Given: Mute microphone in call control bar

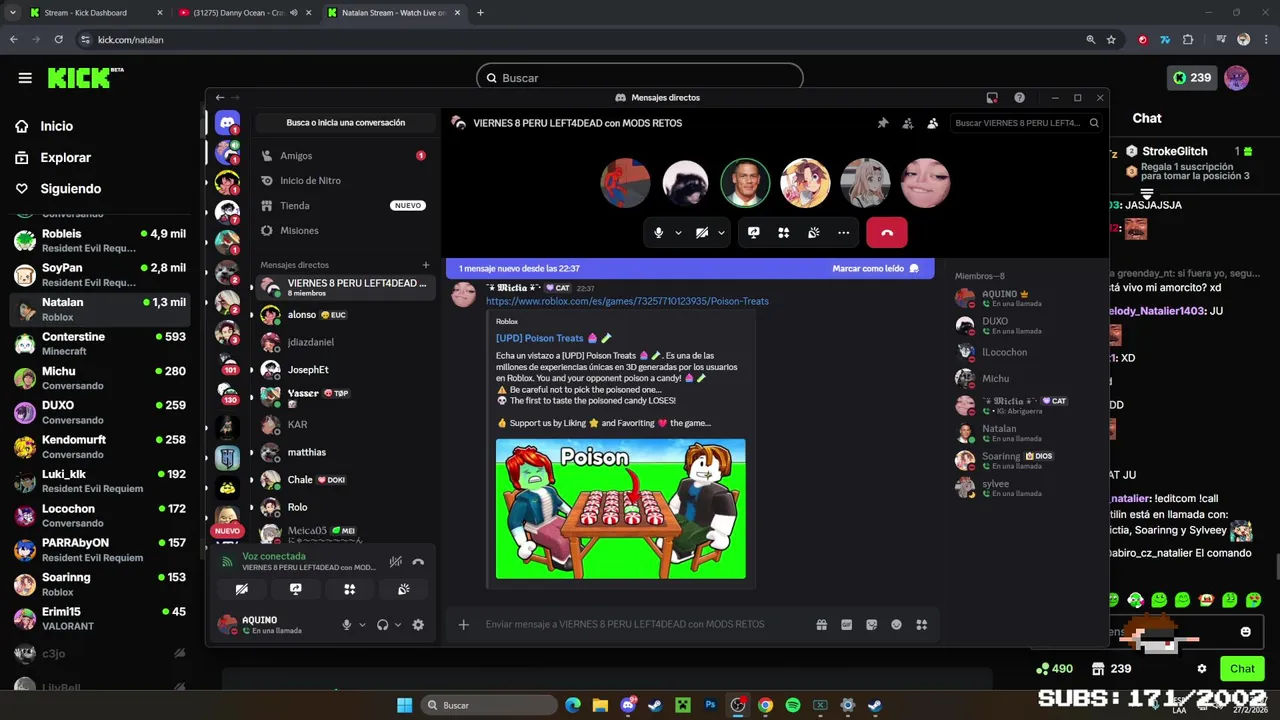Looking at the screenshot, I should [658, 232].
